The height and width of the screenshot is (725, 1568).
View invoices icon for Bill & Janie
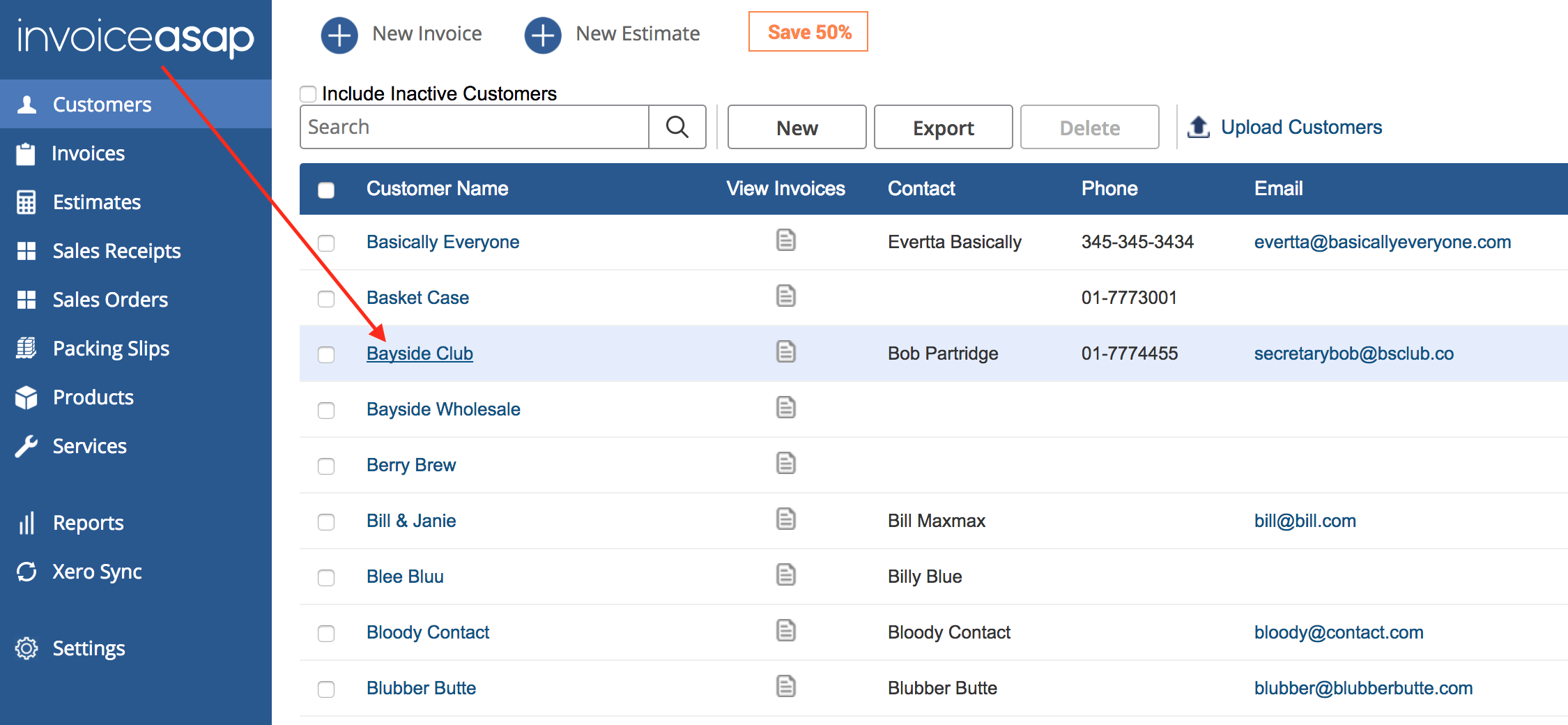click(x=786, y=519)
